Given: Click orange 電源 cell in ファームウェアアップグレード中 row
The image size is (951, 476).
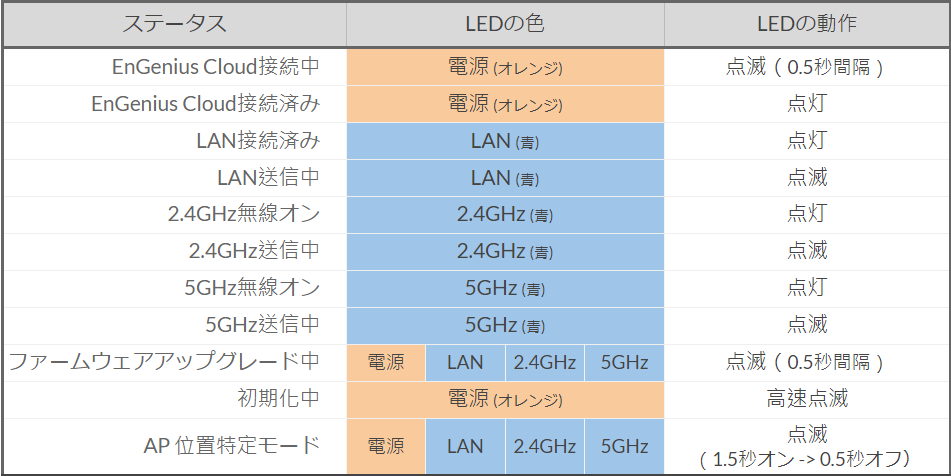Looking at the screenshot, I should point(386,362).
